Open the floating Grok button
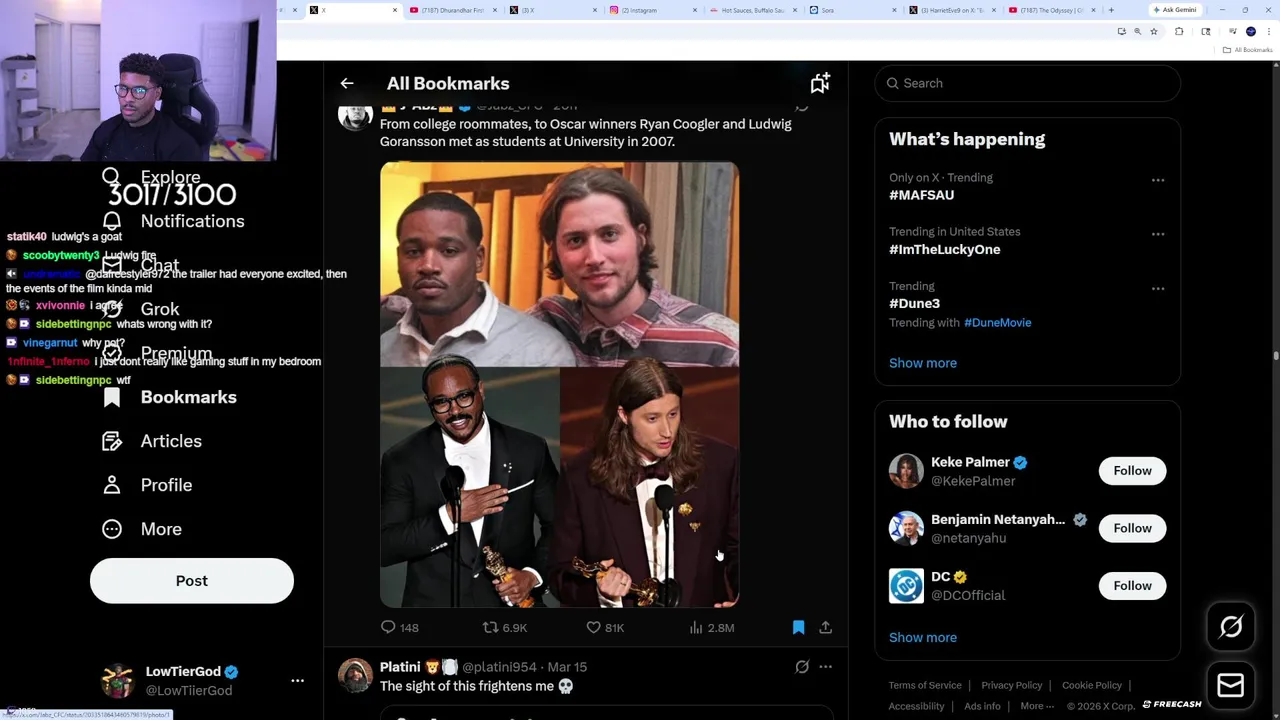The width and height of the screenshot is (1280, 720). (x=1231, y=627)
